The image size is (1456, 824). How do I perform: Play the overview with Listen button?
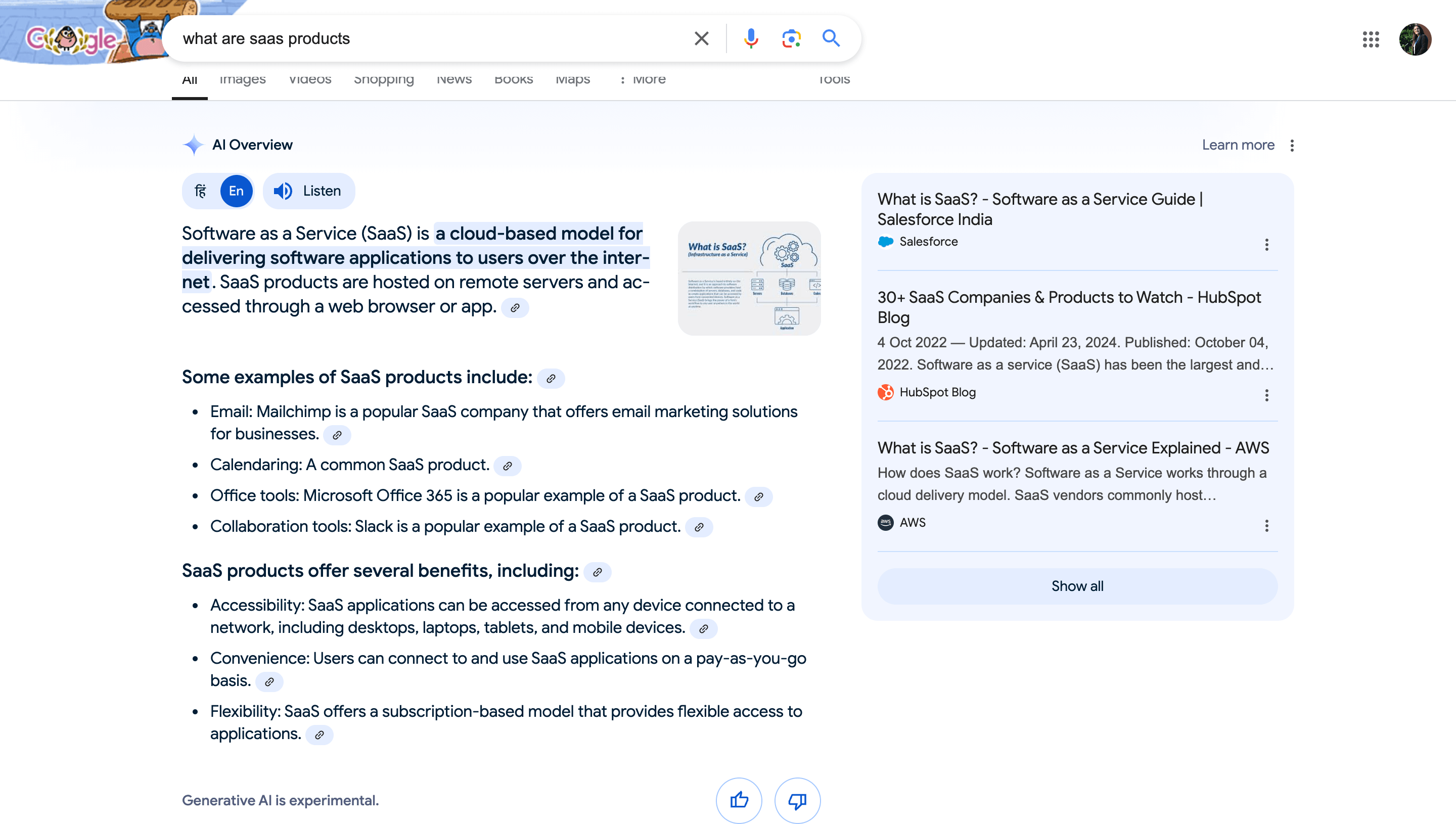tap(309, 191)
